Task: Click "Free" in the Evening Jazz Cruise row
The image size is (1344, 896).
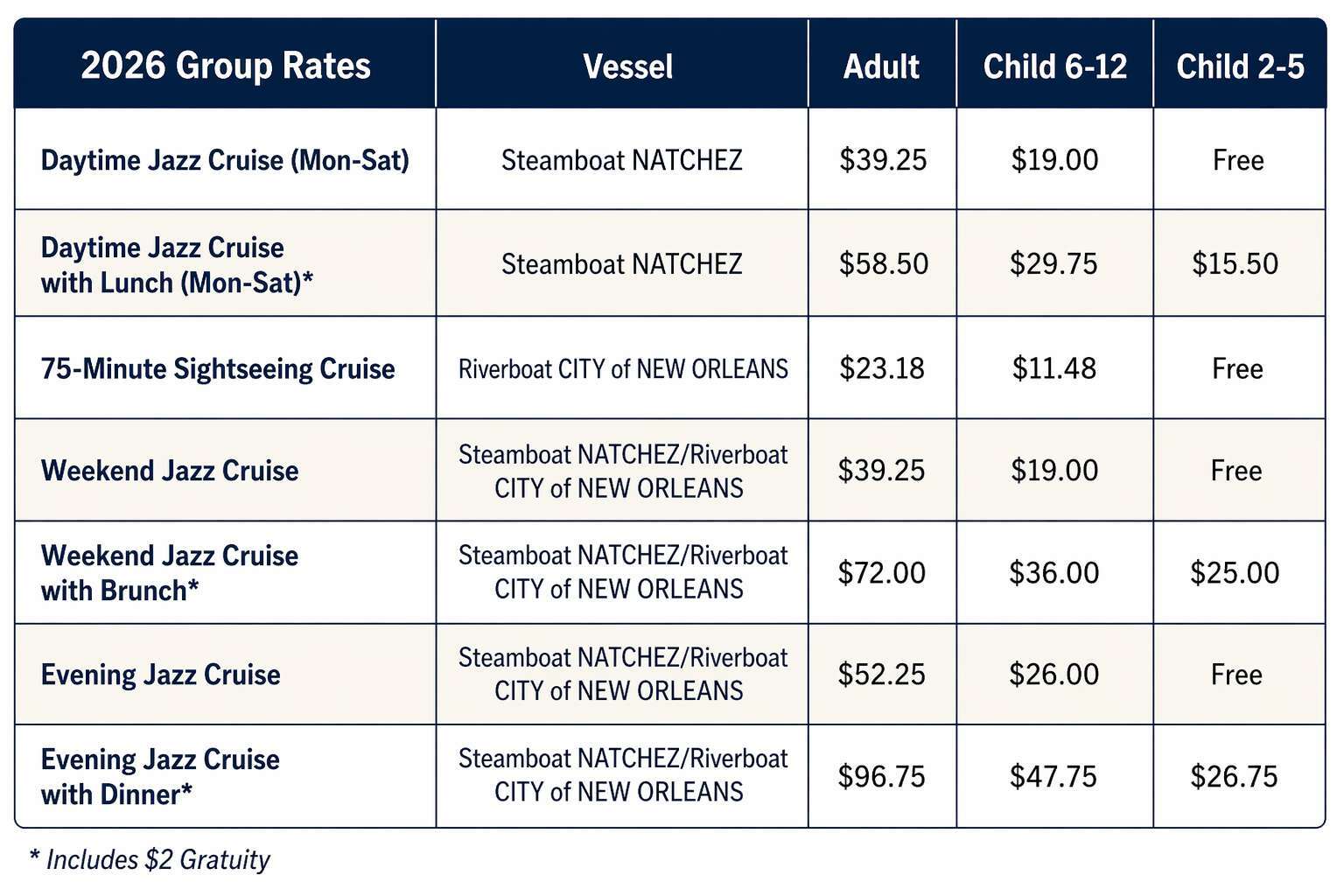Action: pos(1236,675)
